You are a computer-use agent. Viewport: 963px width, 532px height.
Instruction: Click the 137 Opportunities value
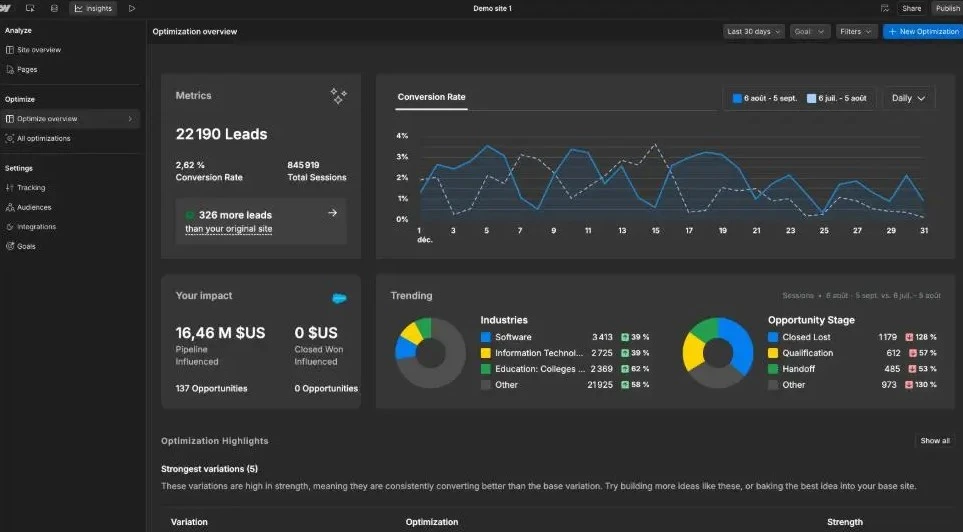(211, 389)
